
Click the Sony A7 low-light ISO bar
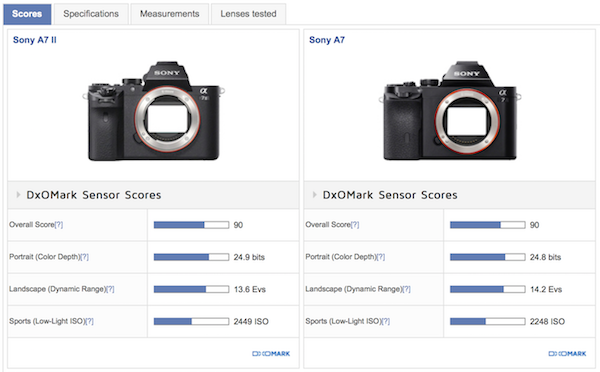pyautogui.click(x=488, y=321)
